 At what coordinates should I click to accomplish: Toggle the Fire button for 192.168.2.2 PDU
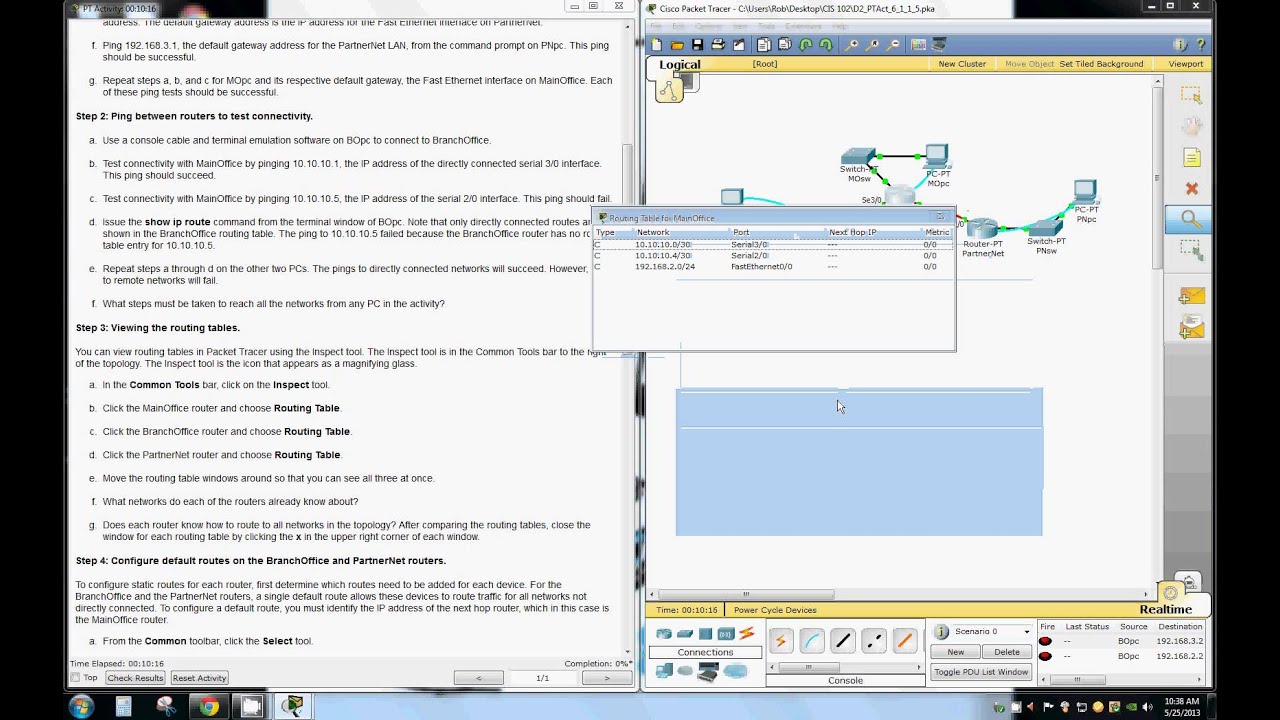(1045, 656)
